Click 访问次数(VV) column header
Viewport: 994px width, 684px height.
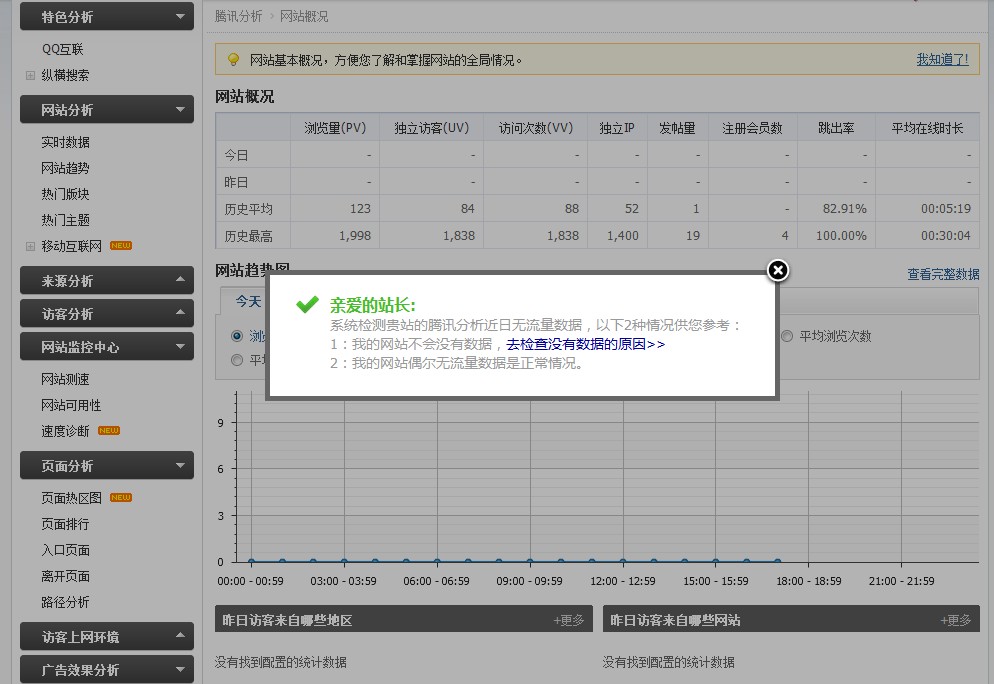(x=536, y=128)
